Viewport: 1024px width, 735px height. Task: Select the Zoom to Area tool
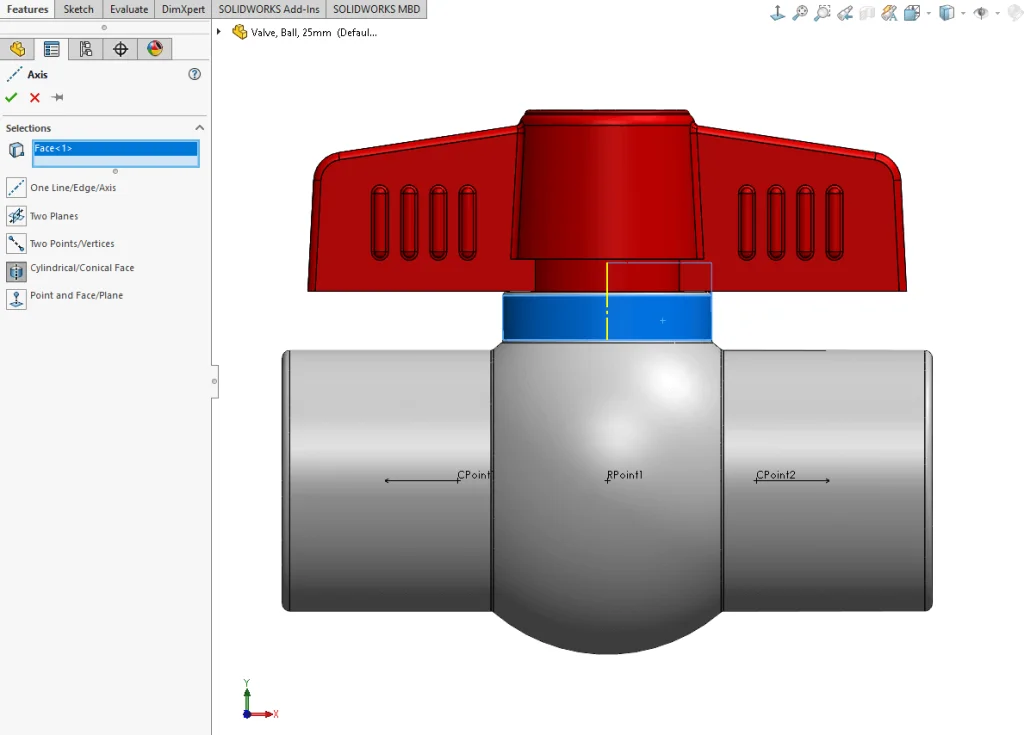pyautogui.click(x=823, y=11)
